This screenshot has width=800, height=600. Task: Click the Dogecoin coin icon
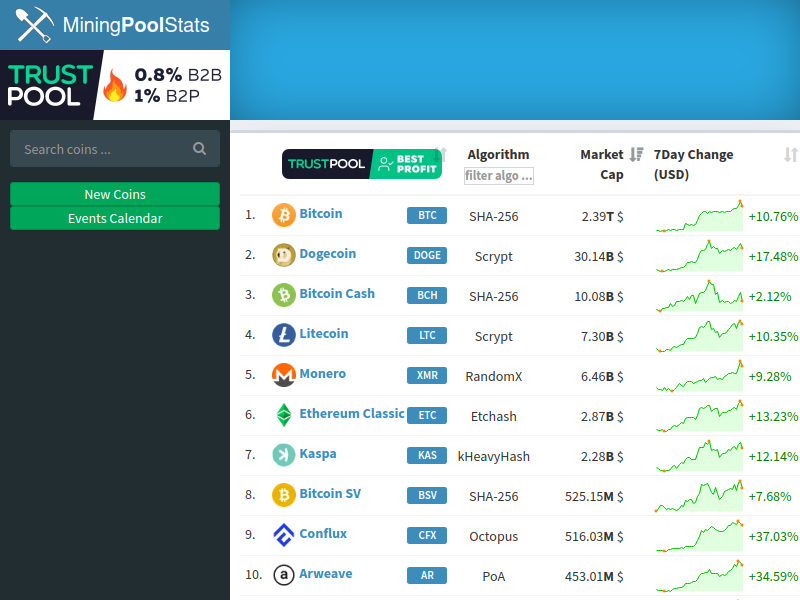(x=284, y=255)
